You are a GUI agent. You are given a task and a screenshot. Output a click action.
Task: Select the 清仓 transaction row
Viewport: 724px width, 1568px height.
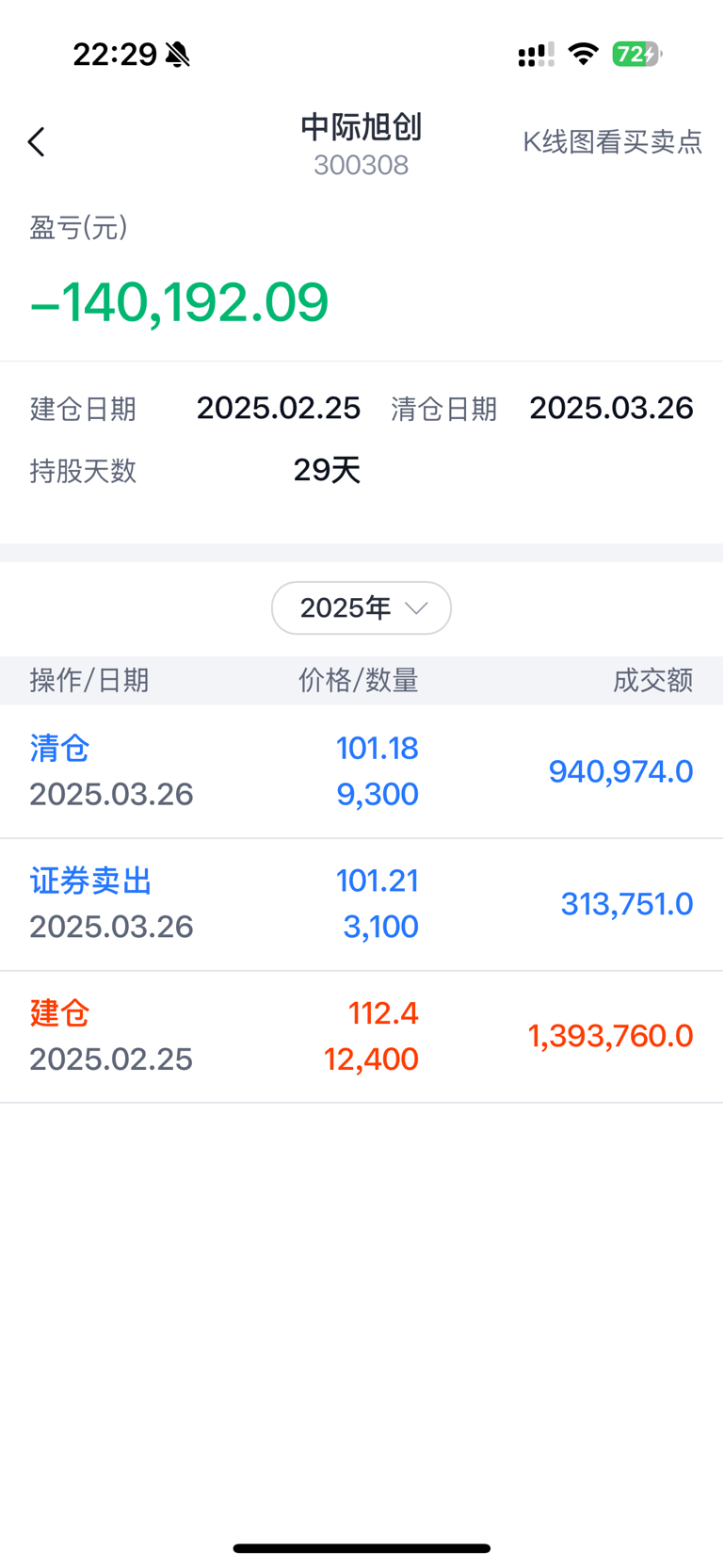click(x=362, y=771)
